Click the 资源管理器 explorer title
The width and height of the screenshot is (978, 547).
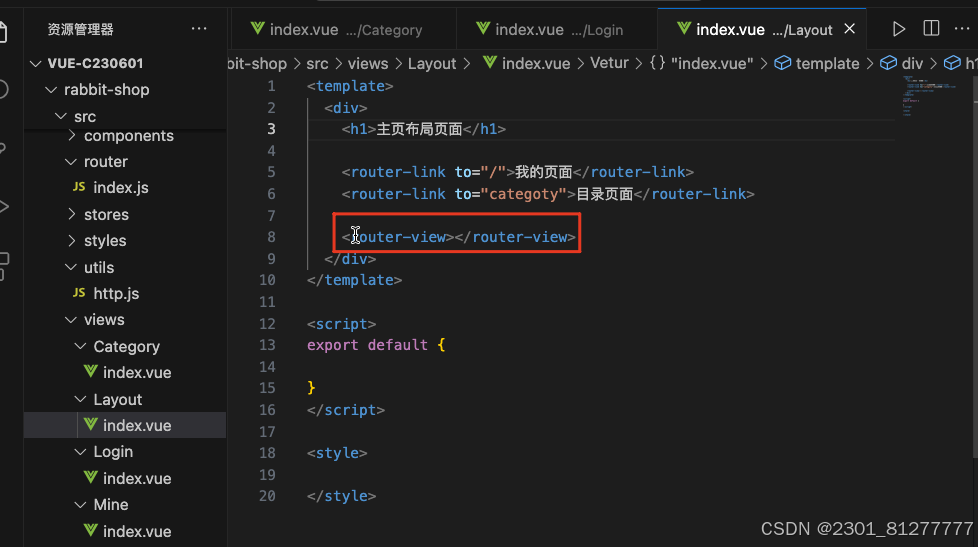(80, 29)
